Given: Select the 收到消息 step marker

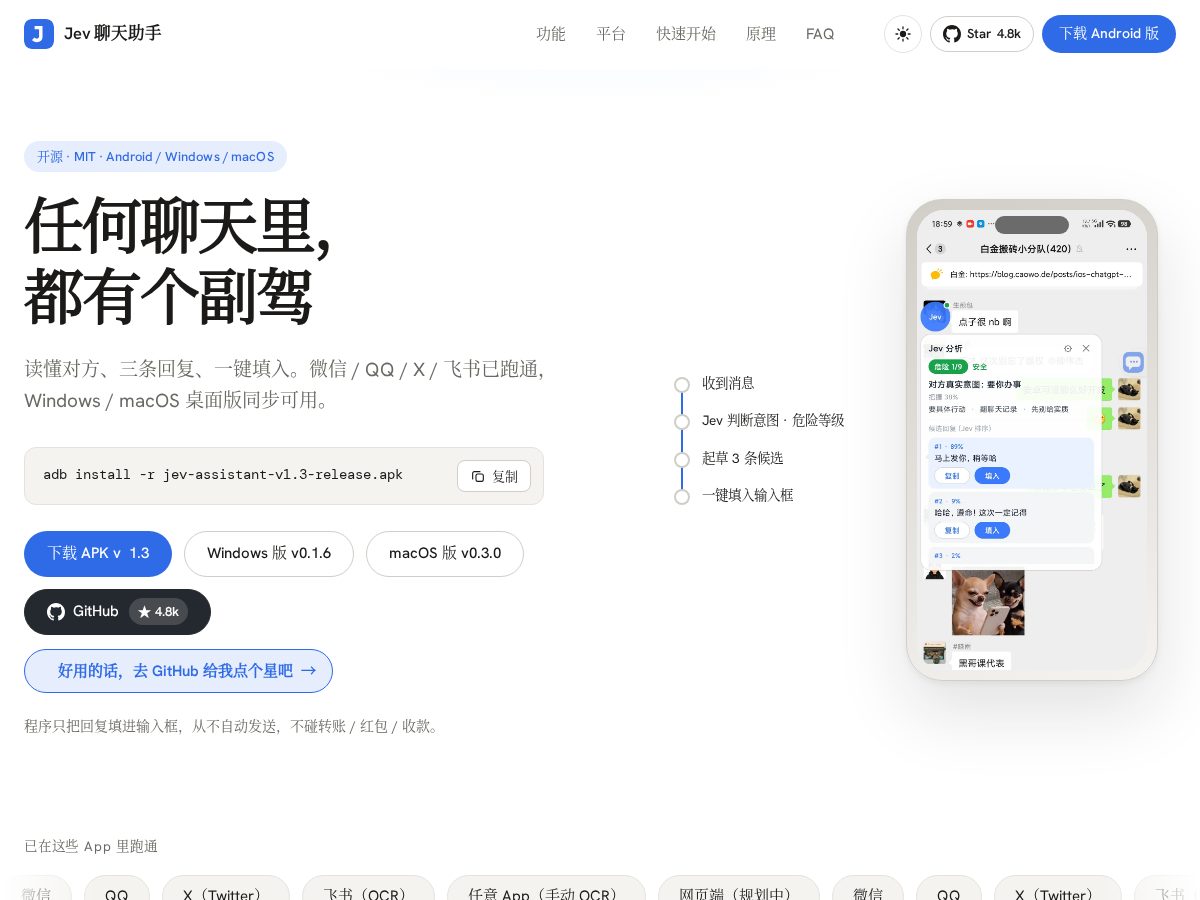Looking at the screenshot, I should click(x=682, y=384).
